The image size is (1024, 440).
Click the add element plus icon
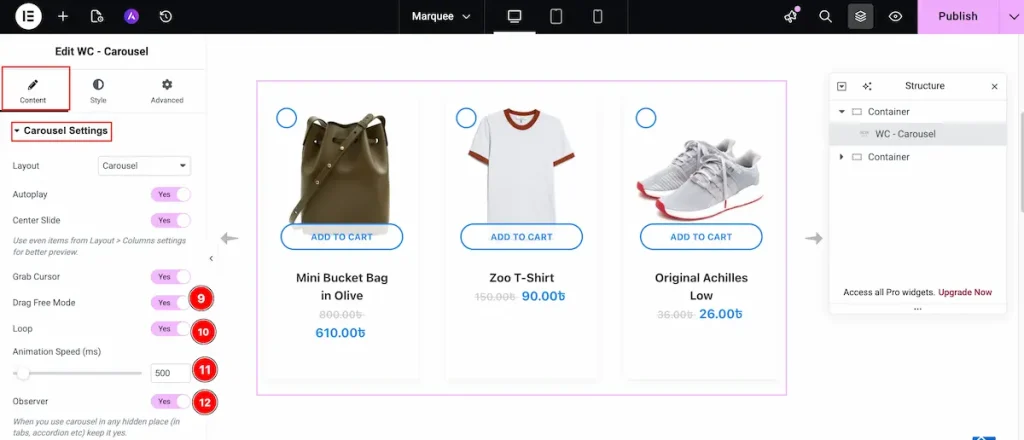click(x=63, y=16)
